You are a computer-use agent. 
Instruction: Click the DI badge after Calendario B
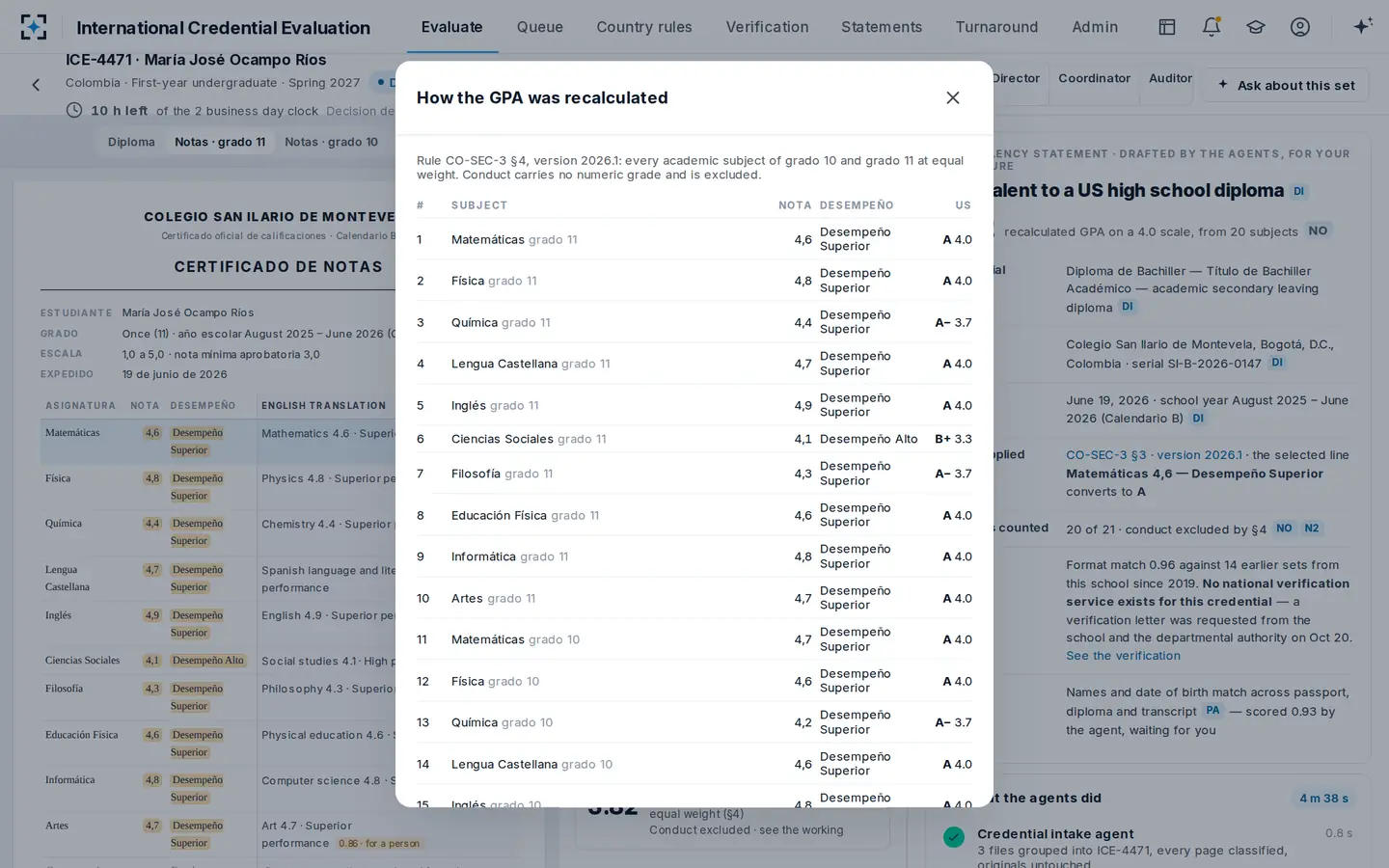(x=1198, y=419)
